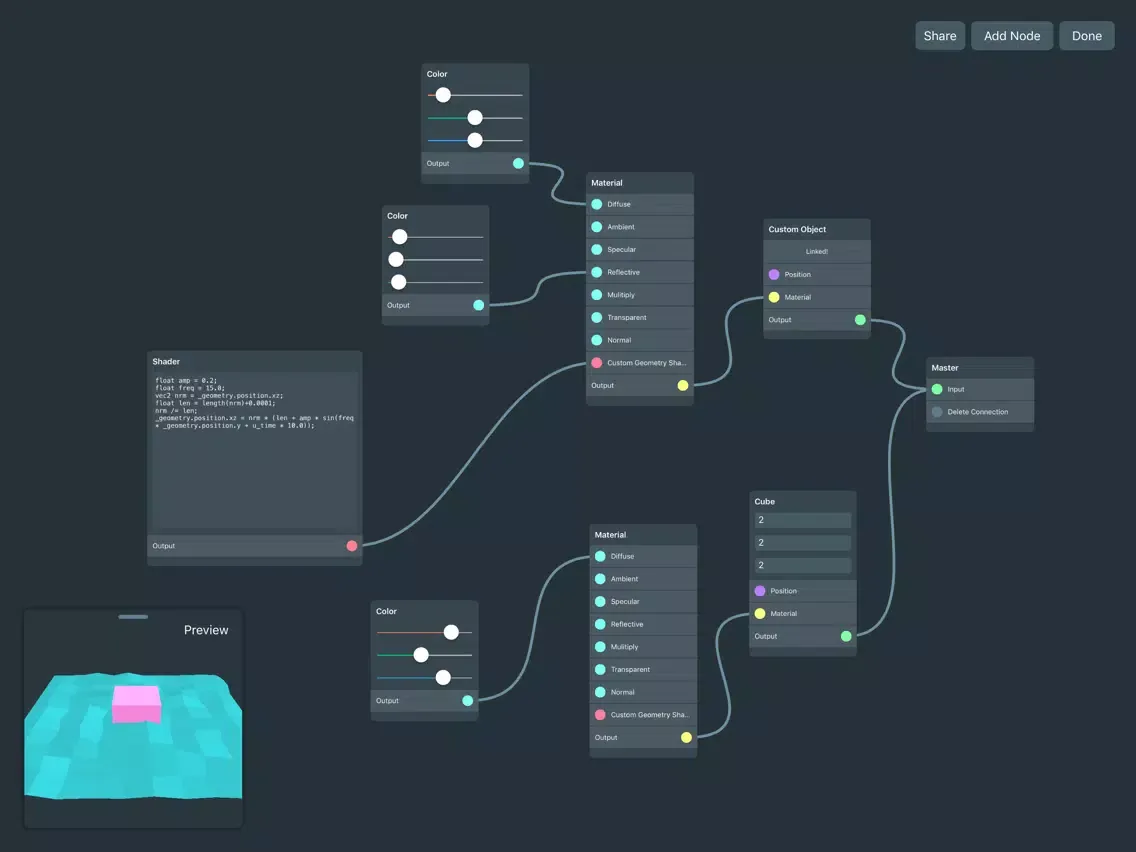The image size is (1136, 852).
Task: Adjust green slider of Color node feeding Cube's Material
Action: pos(420,655)
